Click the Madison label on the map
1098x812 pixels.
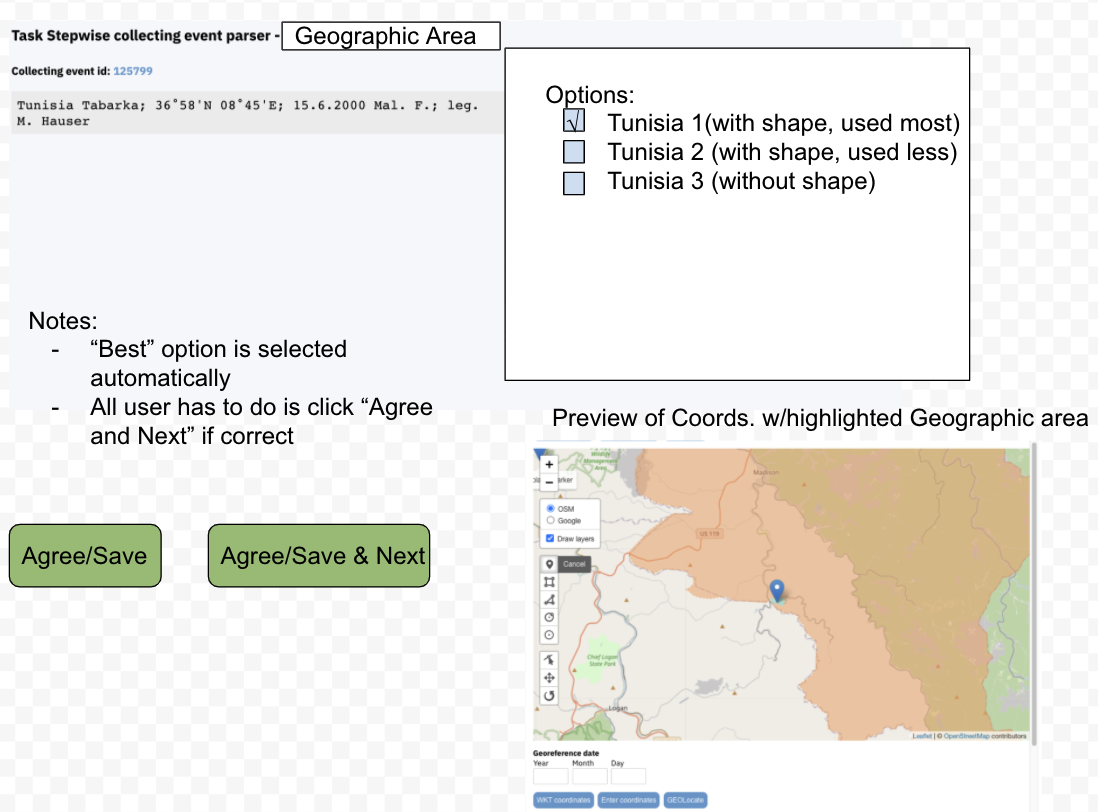point(766,472)
